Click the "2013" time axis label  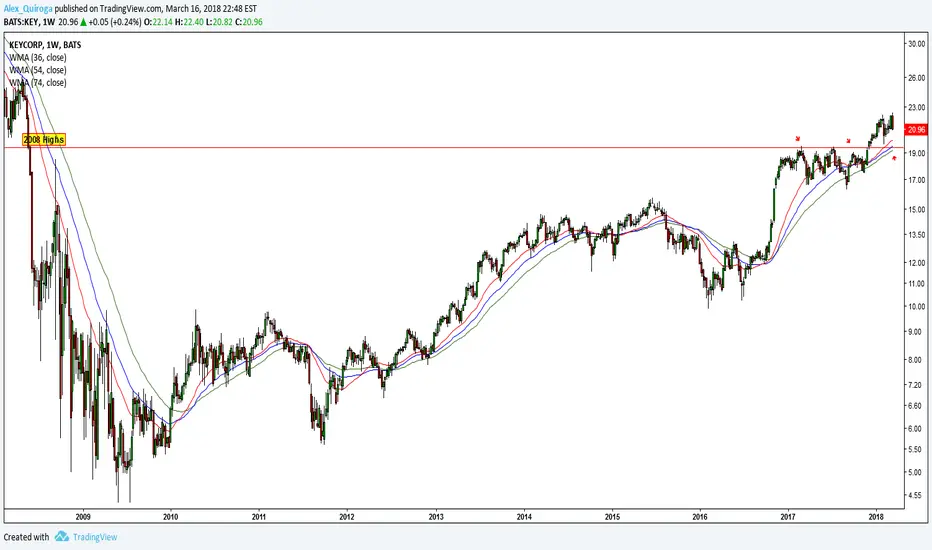pos(436,517)
